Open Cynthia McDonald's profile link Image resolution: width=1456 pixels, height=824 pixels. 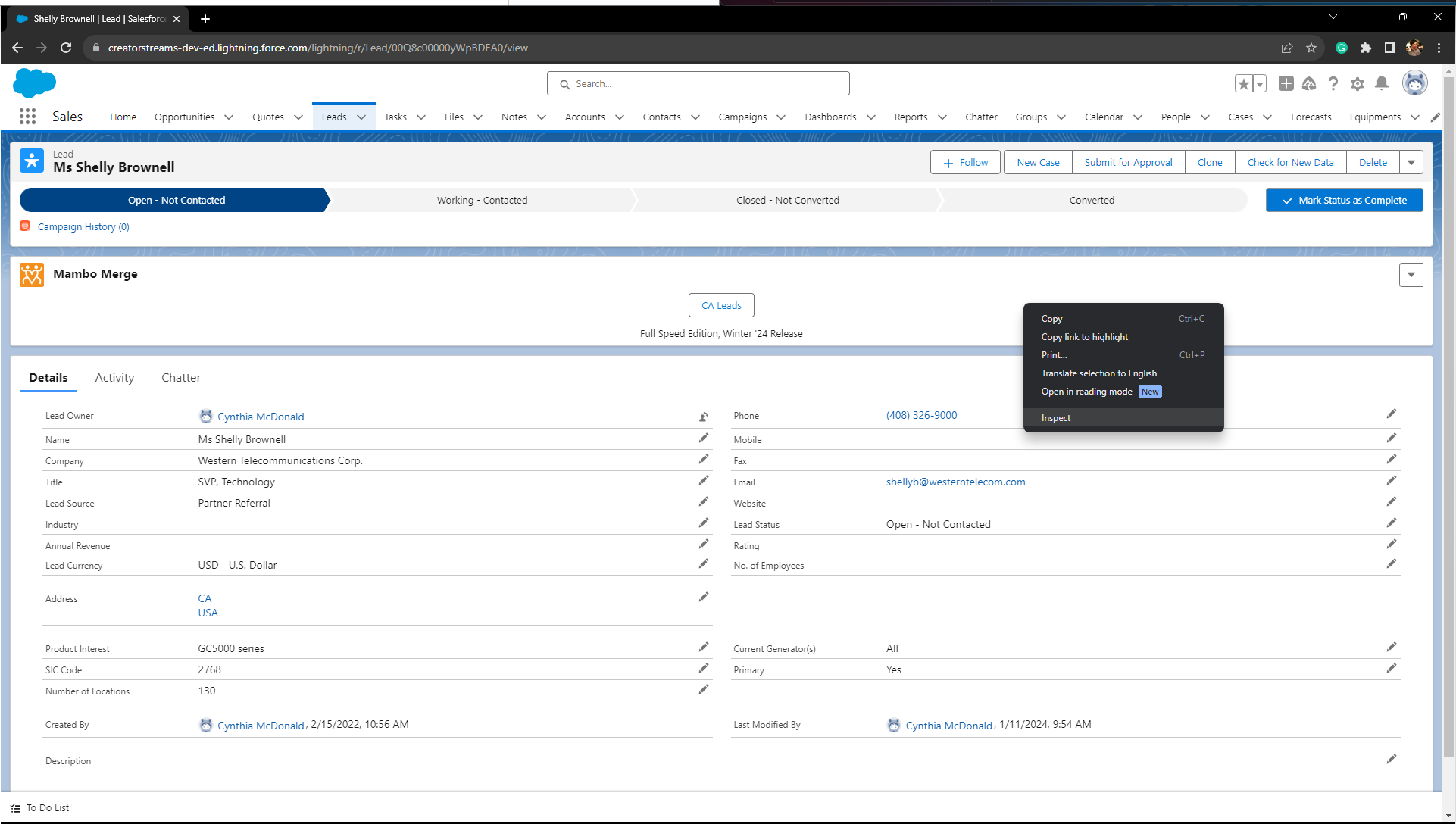(x=261, y=417)
